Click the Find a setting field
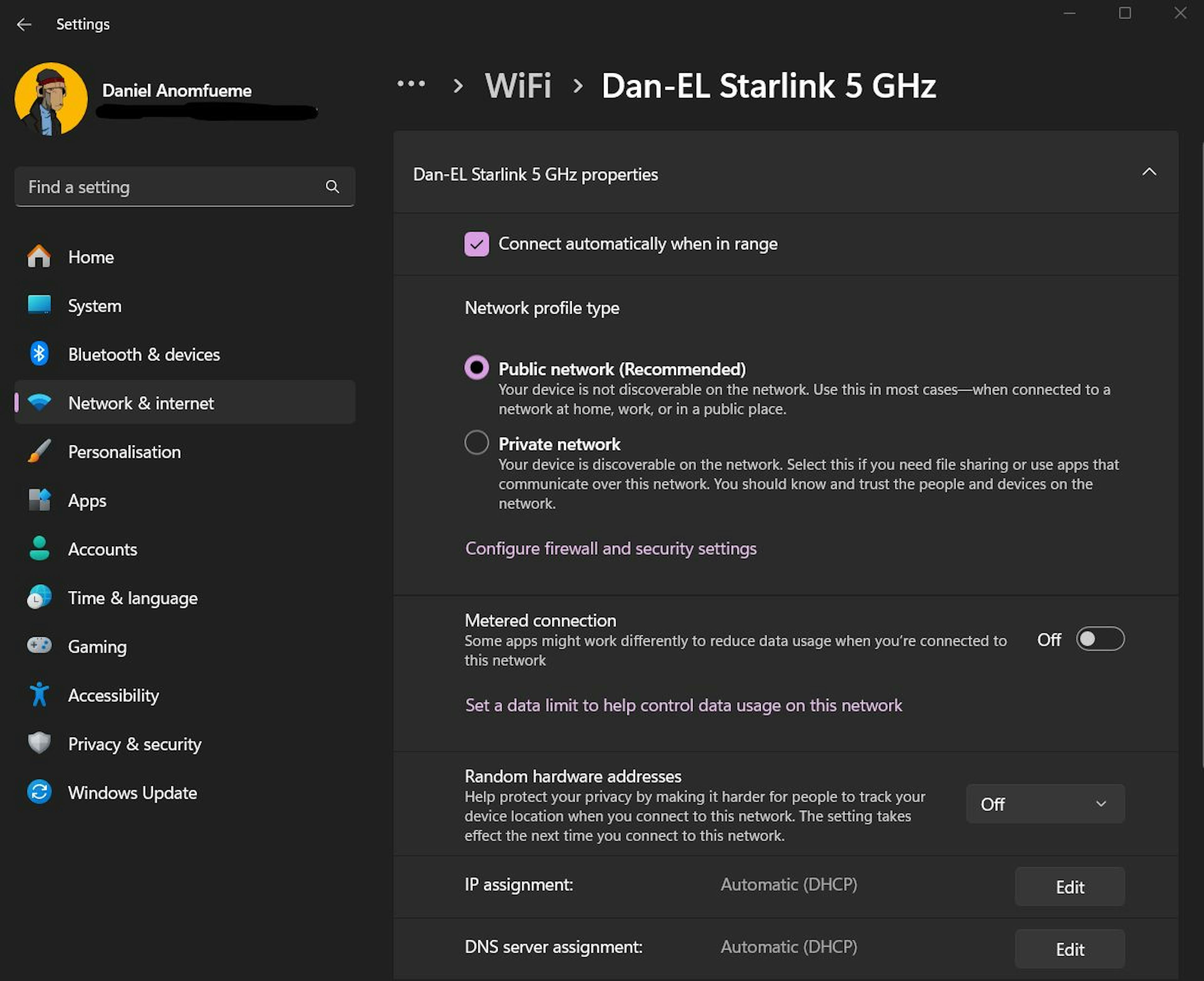The width and height of the screenshot is (1204, 981). [170, 187]
